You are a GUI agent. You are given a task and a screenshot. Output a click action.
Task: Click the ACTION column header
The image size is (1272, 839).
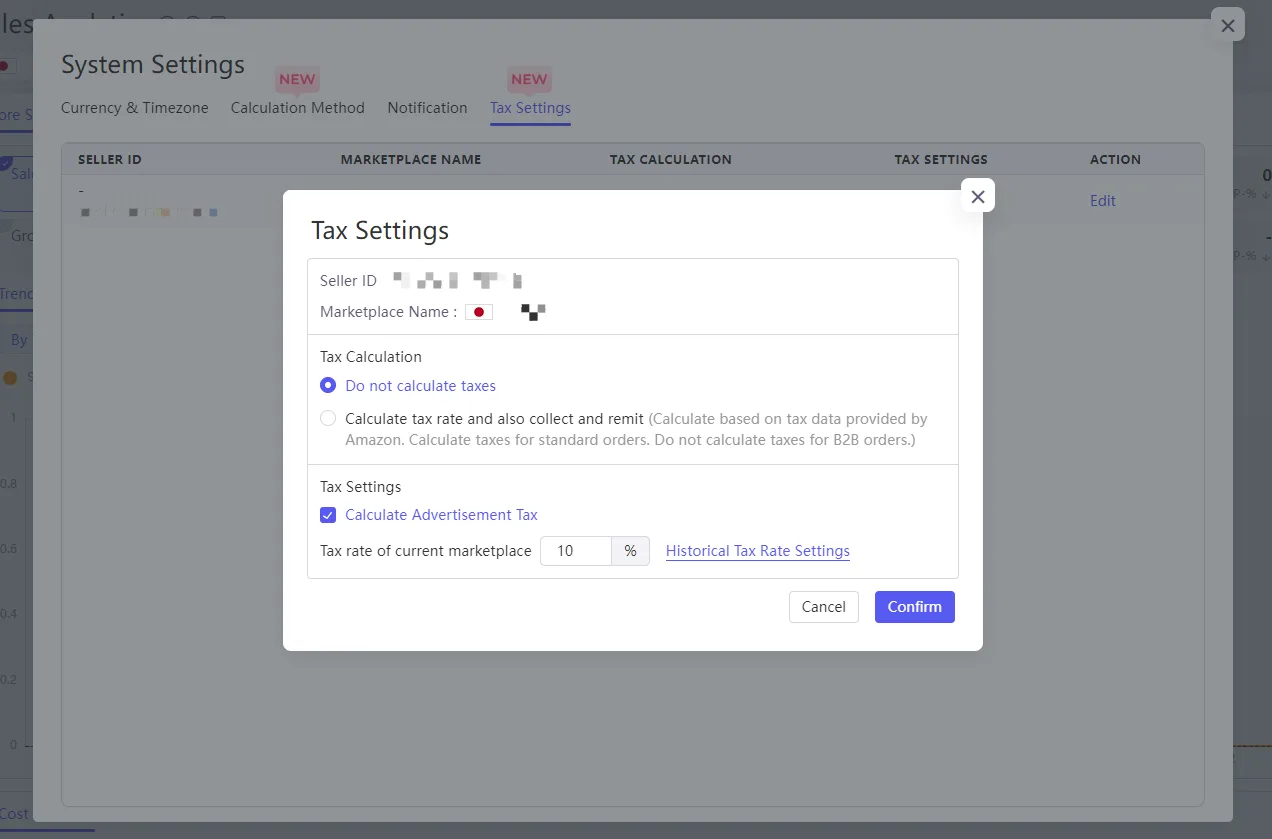click(x=1115, y=160)
